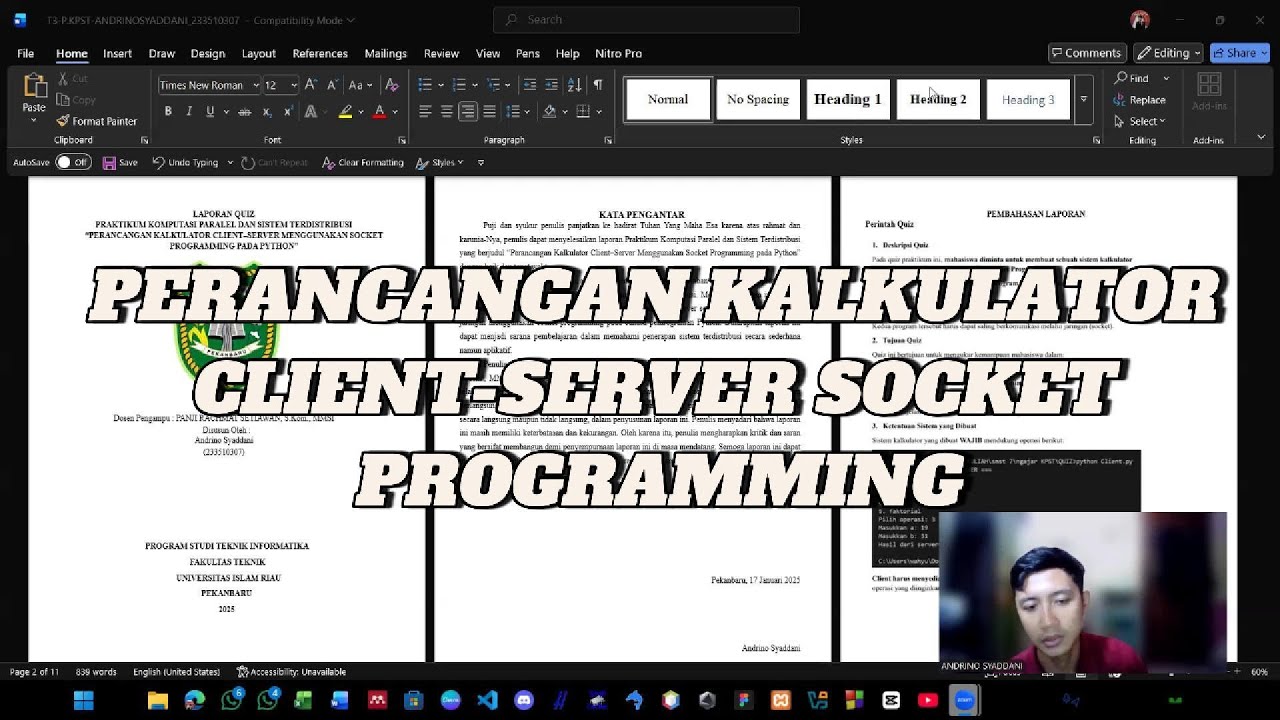The width and height of the screenshot is (1280, 720).
Task: Sort paragraph contents
Action: 574,85
